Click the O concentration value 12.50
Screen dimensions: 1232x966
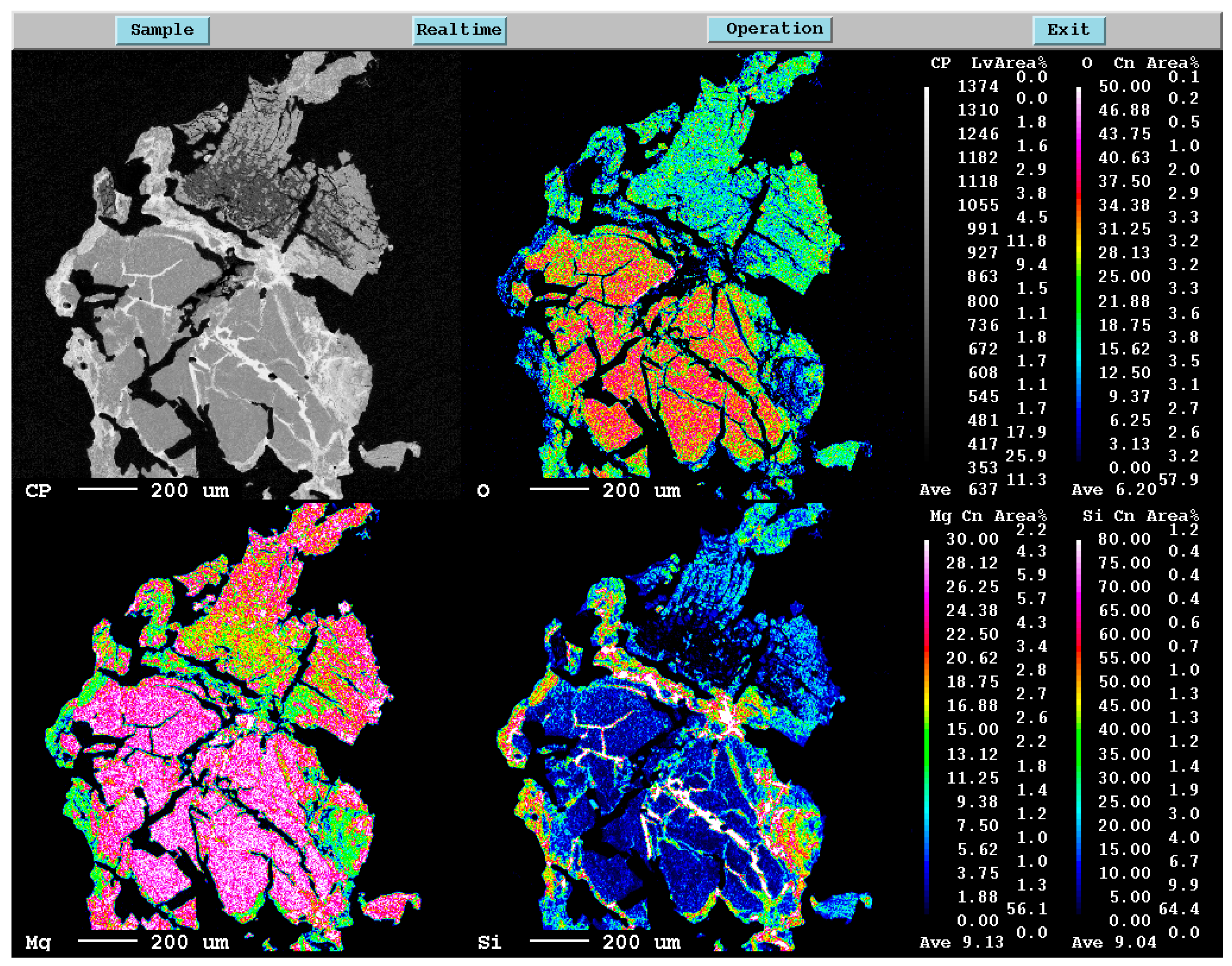[1125, 373]
